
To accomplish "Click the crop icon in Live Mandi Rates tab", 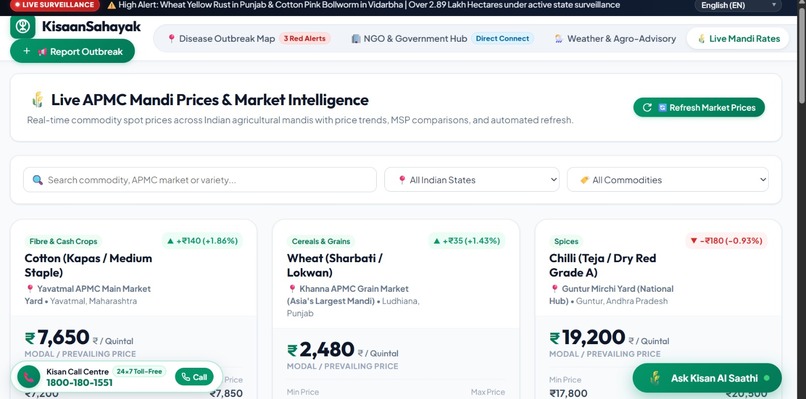I will click(x=701, y=39).
